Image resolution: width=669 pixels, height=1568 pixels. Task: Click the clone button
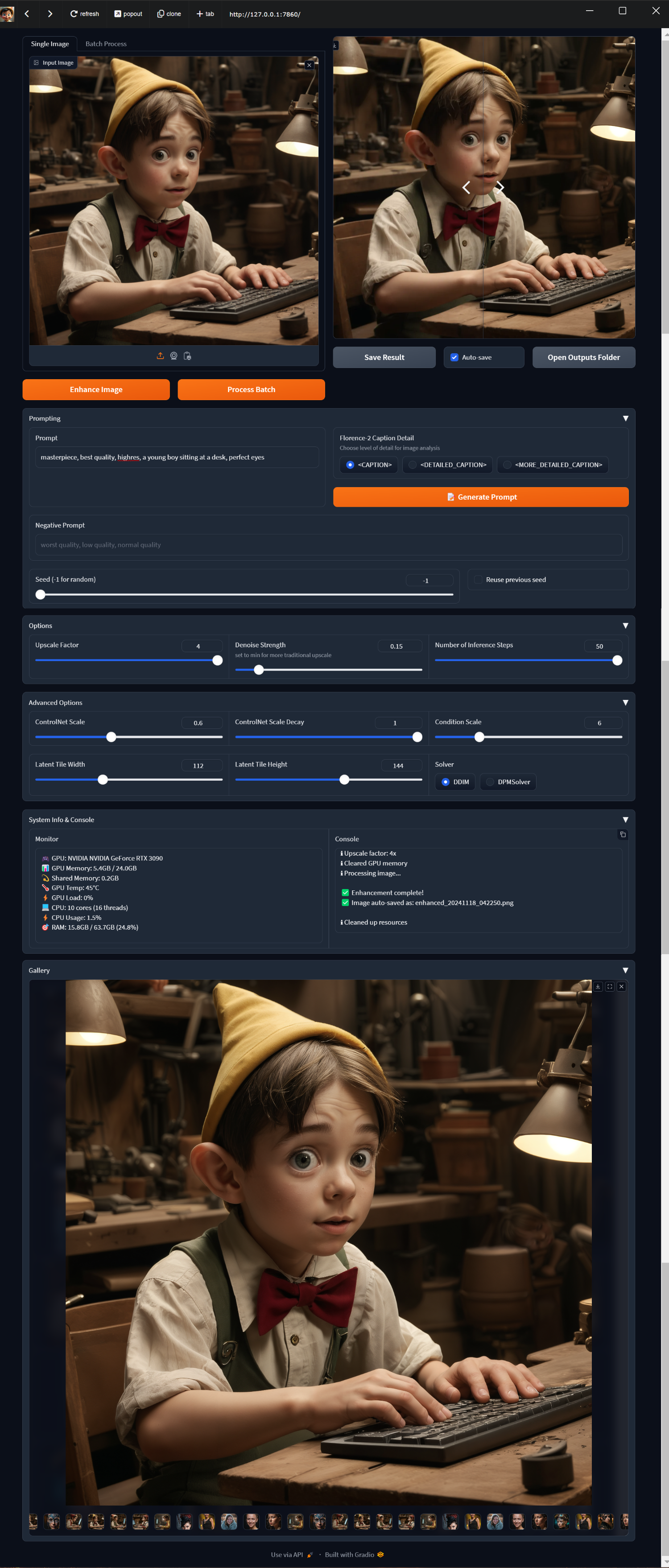pyautogui.click(x=169, y=13)
